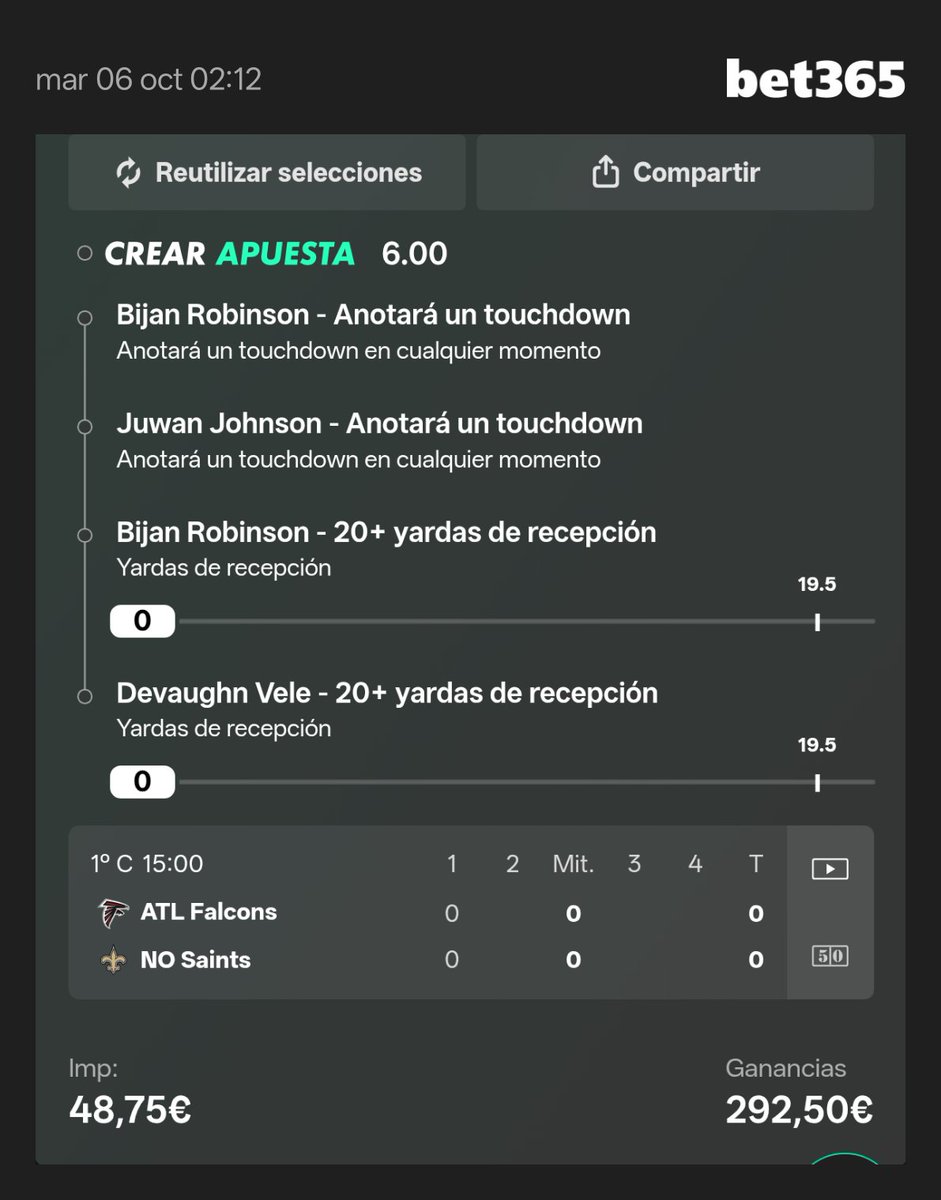941x1200 pixels.
Task: Click the Reutilizar selecciones refresh icon
Action: [x=129, y=173]
